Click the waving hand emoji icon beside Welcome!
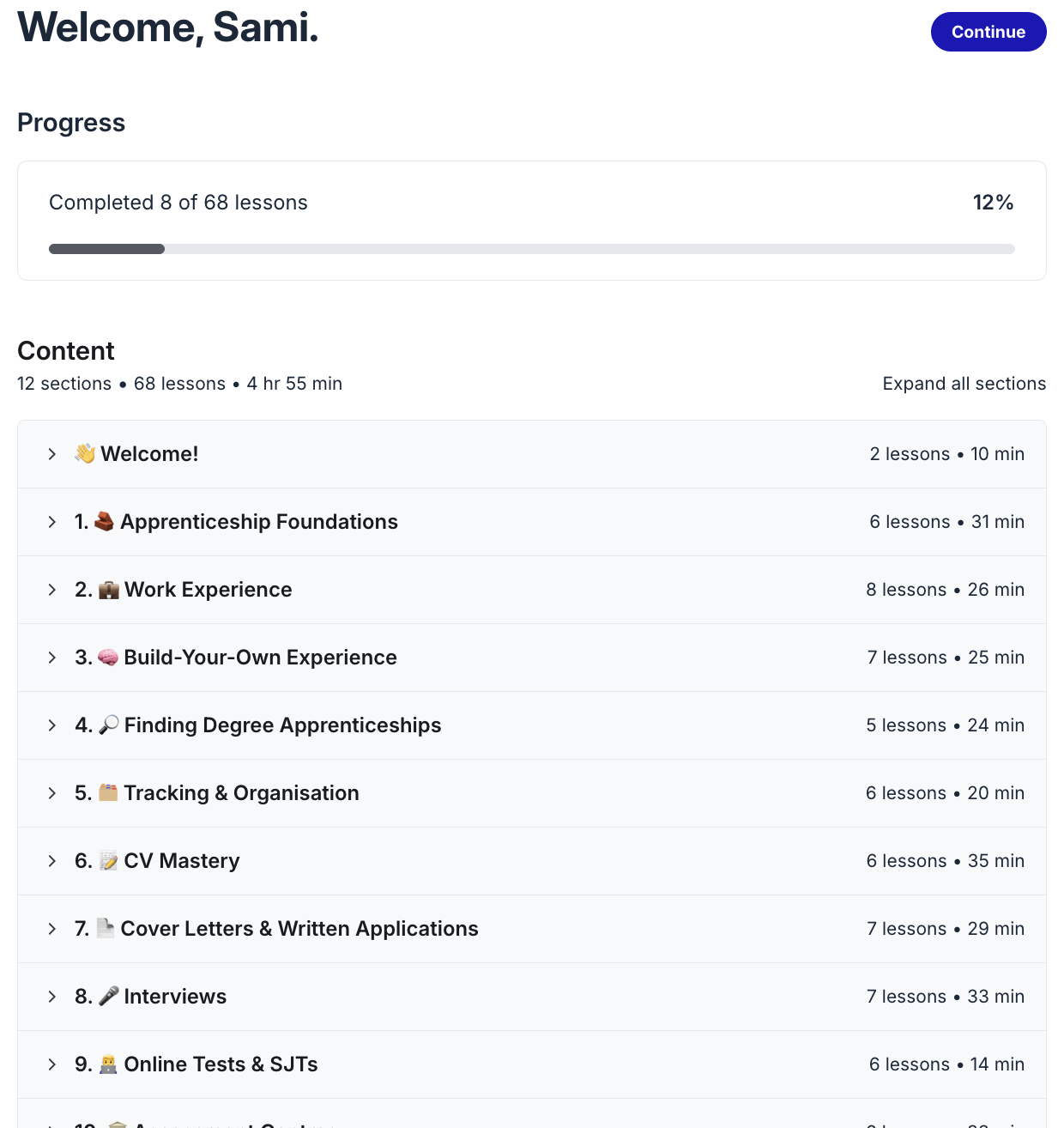The image size is (1064, 1128). click(85, 453)
